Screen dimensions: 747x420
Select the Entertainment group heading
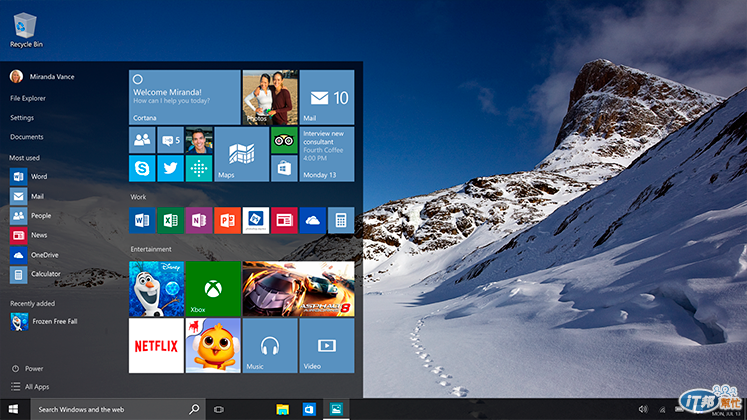coord(151,249)
